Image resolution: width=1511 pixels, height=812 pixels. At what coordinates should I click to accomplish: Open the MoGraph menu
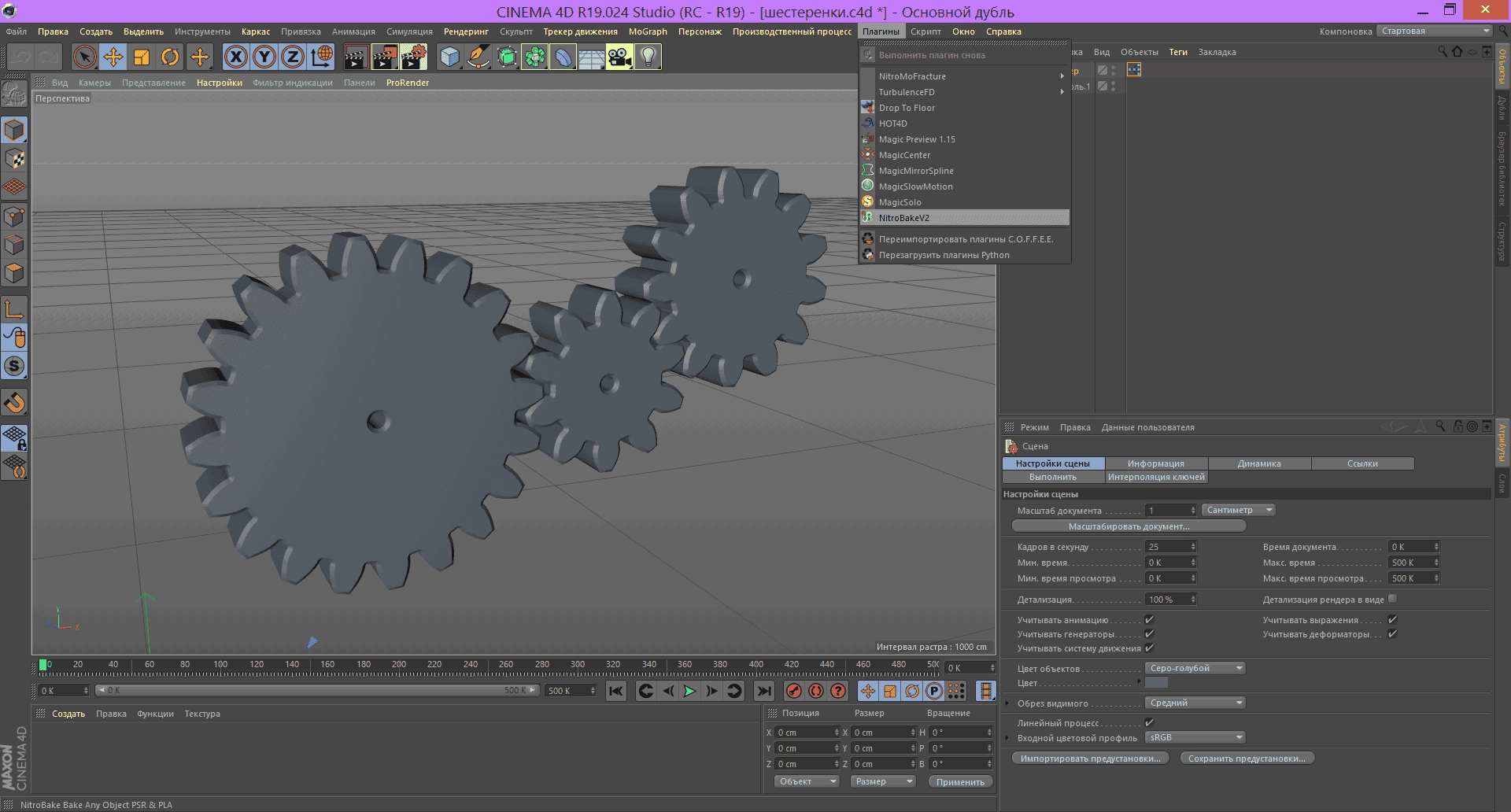[648, 31]
